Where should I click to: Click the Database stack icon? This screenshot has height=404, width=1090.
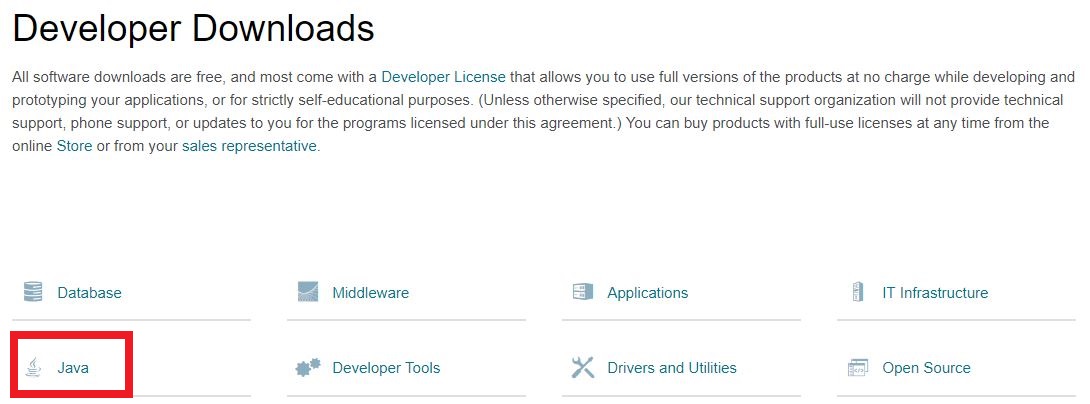click(33, 292)
